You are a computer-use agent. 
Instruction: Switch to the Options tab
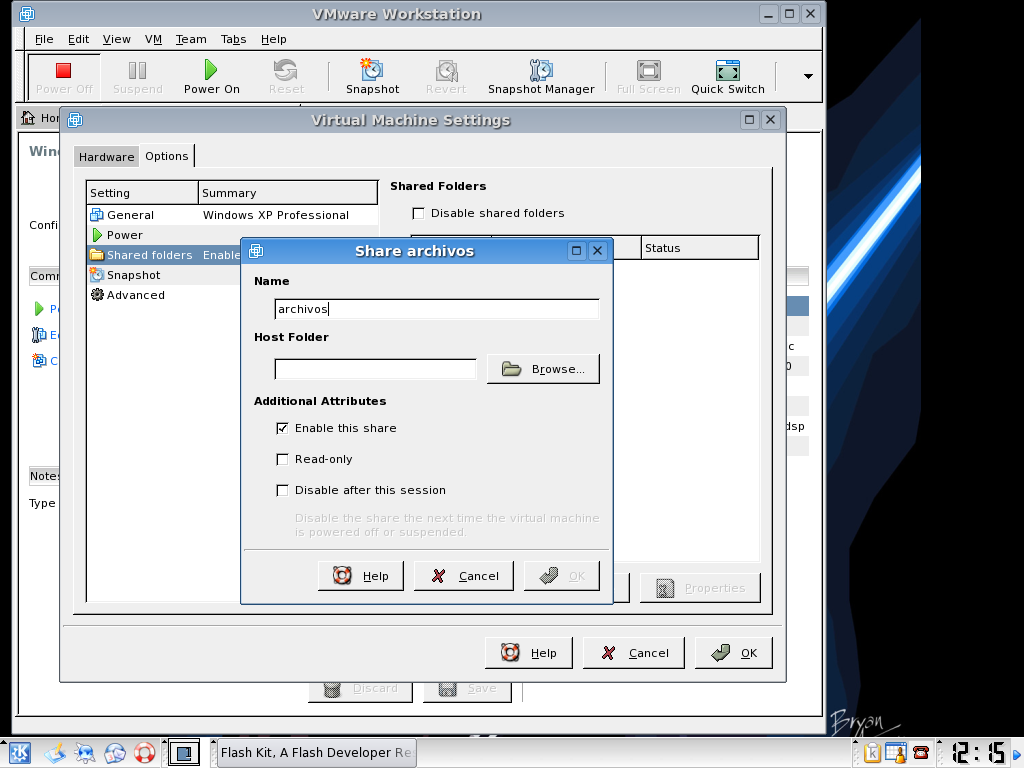[x=167, y=156]
